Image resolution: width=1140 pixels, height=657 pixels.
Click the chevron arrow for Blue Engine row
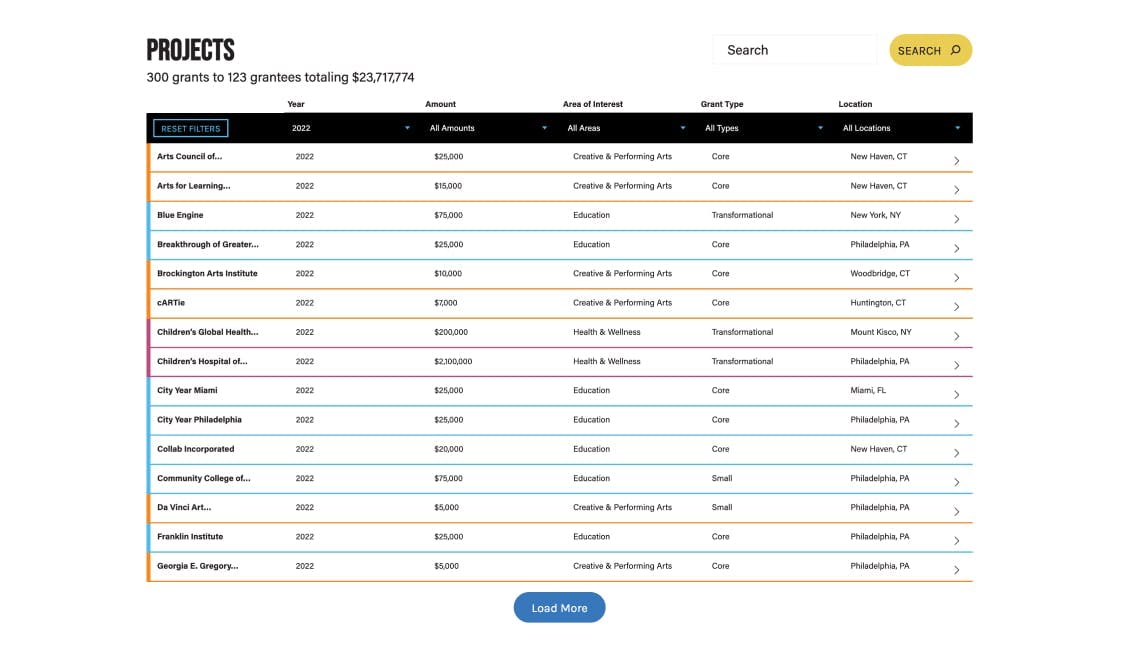point(956,219)
